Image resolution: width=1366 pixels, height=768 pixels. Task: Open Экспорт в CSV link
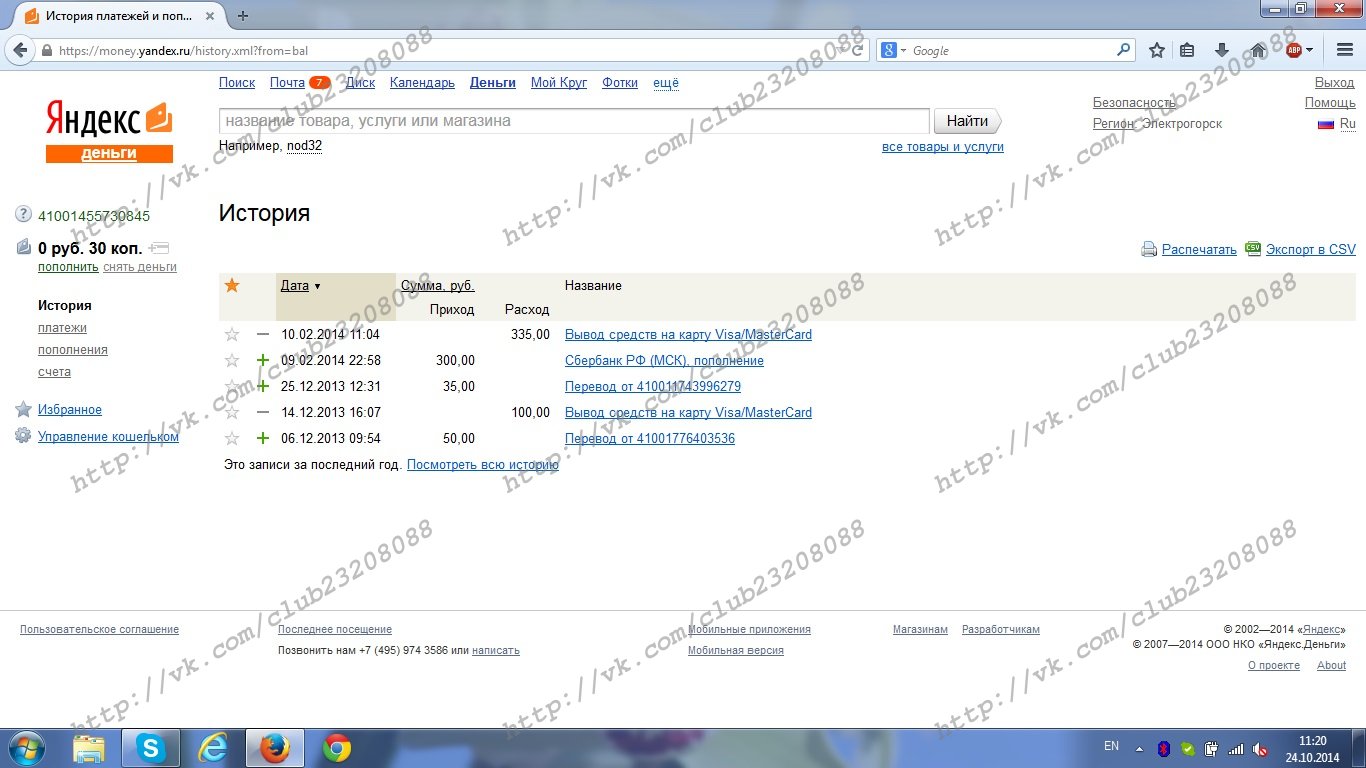tap(1311, 250)
